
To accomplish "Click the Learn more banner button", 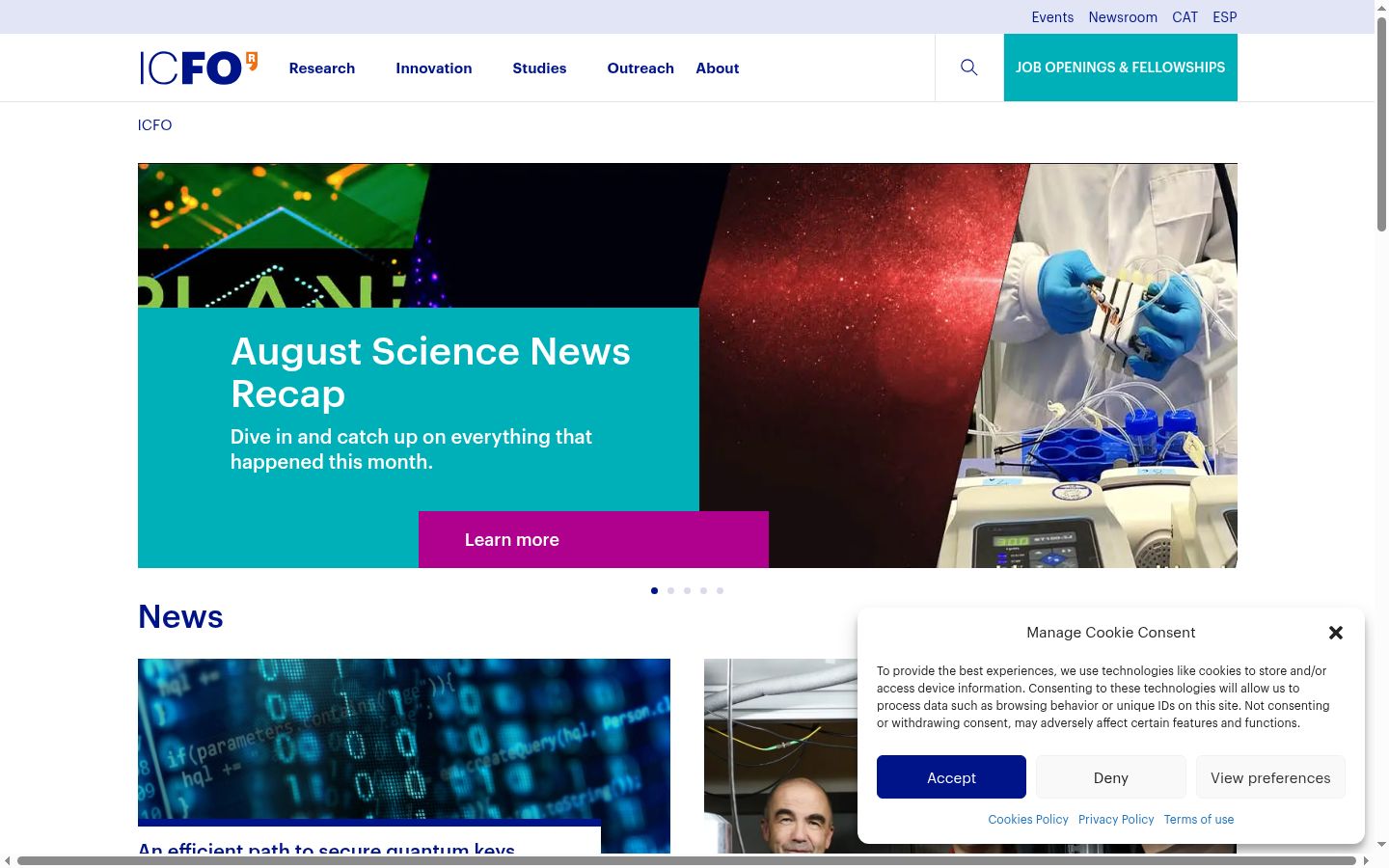I will [x=593, y=540].
